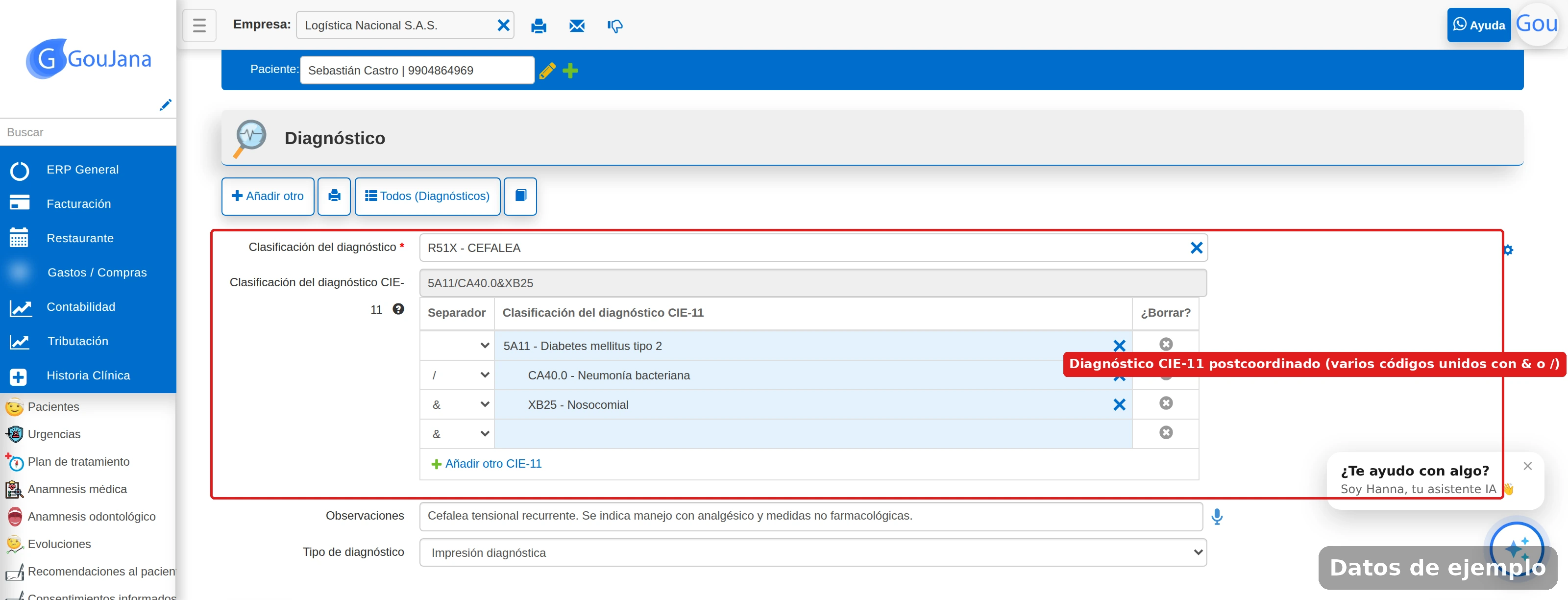Click Añadir otro CIE-11 link
The image size is (1568, 600).
[487, 464]
